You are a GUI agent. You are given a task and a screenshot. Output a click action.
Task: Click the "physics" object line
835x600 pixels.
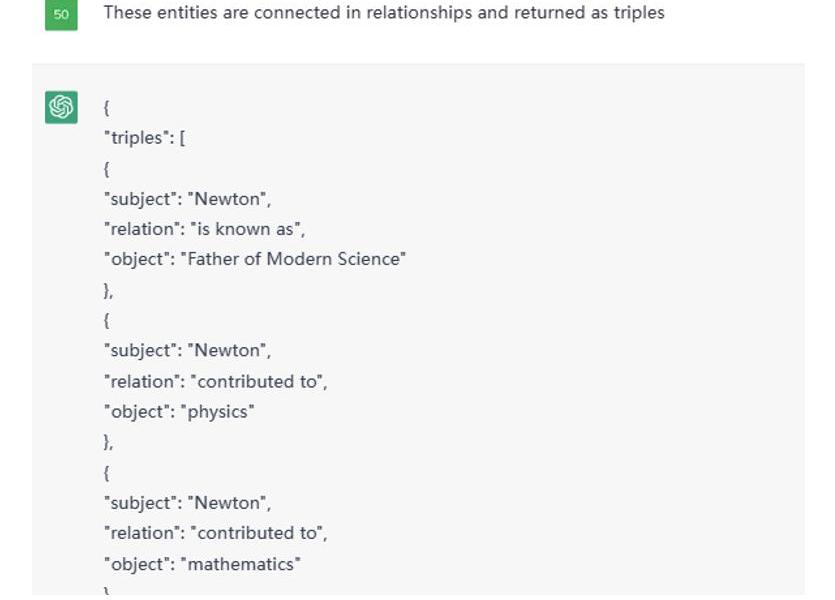coord(179,412)
